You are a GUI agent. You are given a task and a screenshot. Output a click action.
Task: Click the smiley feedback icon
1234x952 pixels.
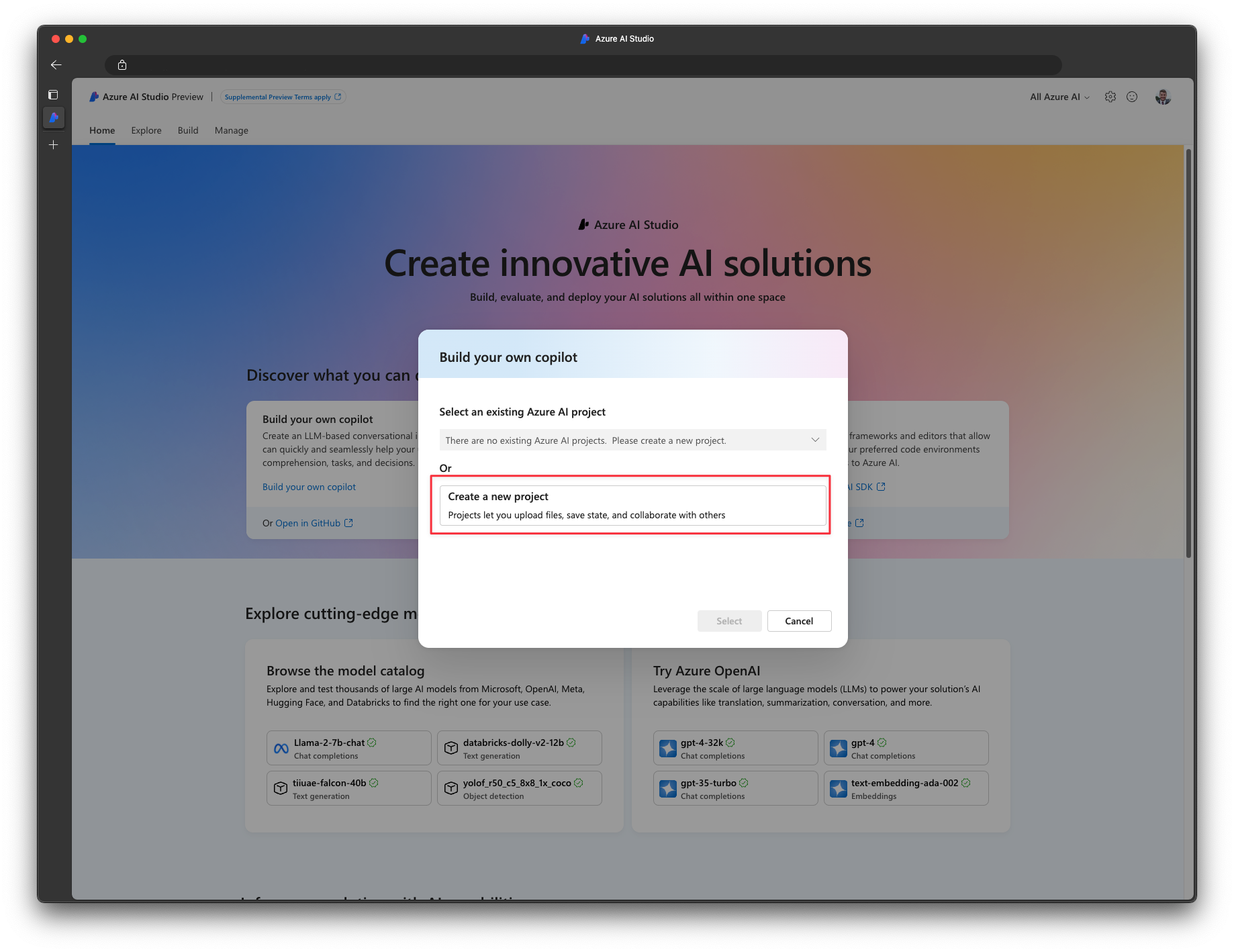pos(1132,97)
